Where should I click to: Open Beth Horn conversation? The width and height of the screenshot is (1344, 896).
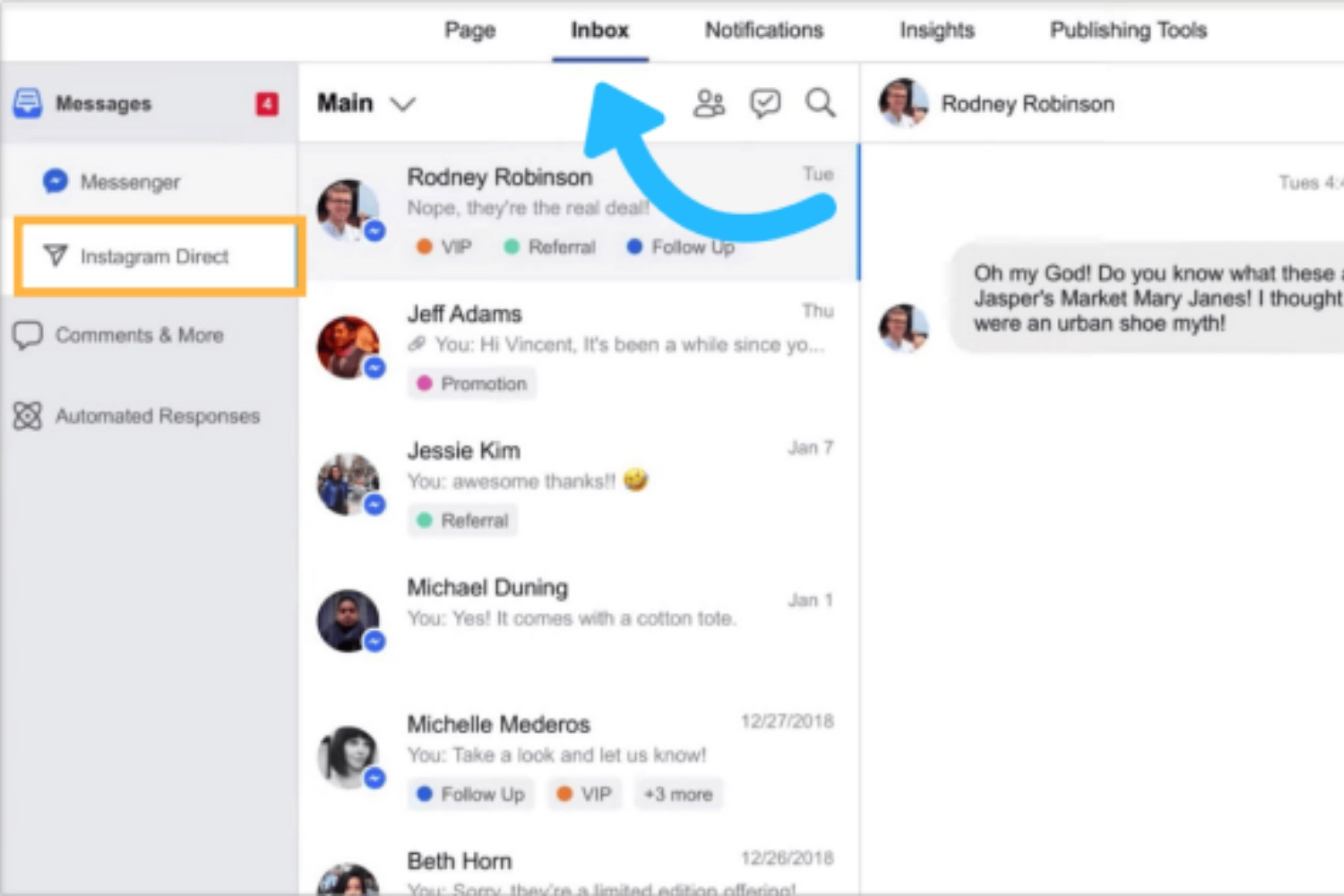coord(578,864)
